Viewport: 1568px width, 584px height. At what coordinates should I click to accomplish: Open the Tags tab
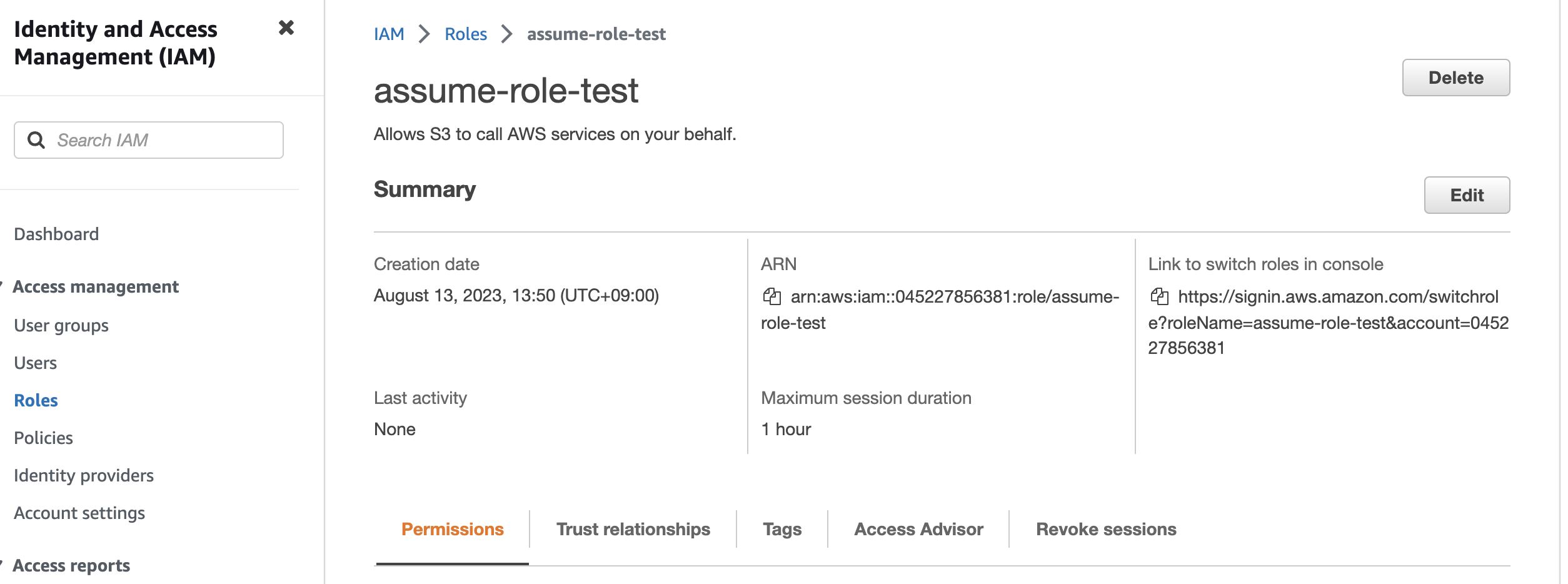(781, 529)
